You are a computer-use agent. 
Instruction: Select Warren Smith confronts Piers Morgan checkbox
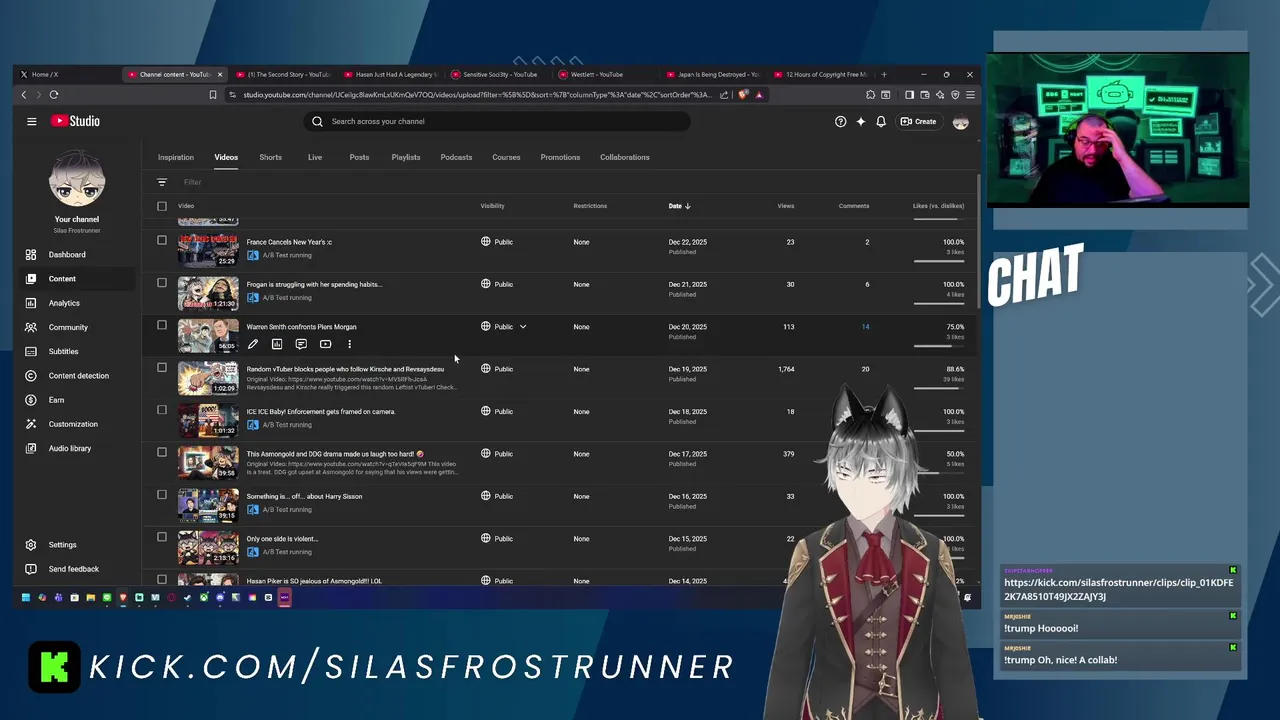(162, 325)
